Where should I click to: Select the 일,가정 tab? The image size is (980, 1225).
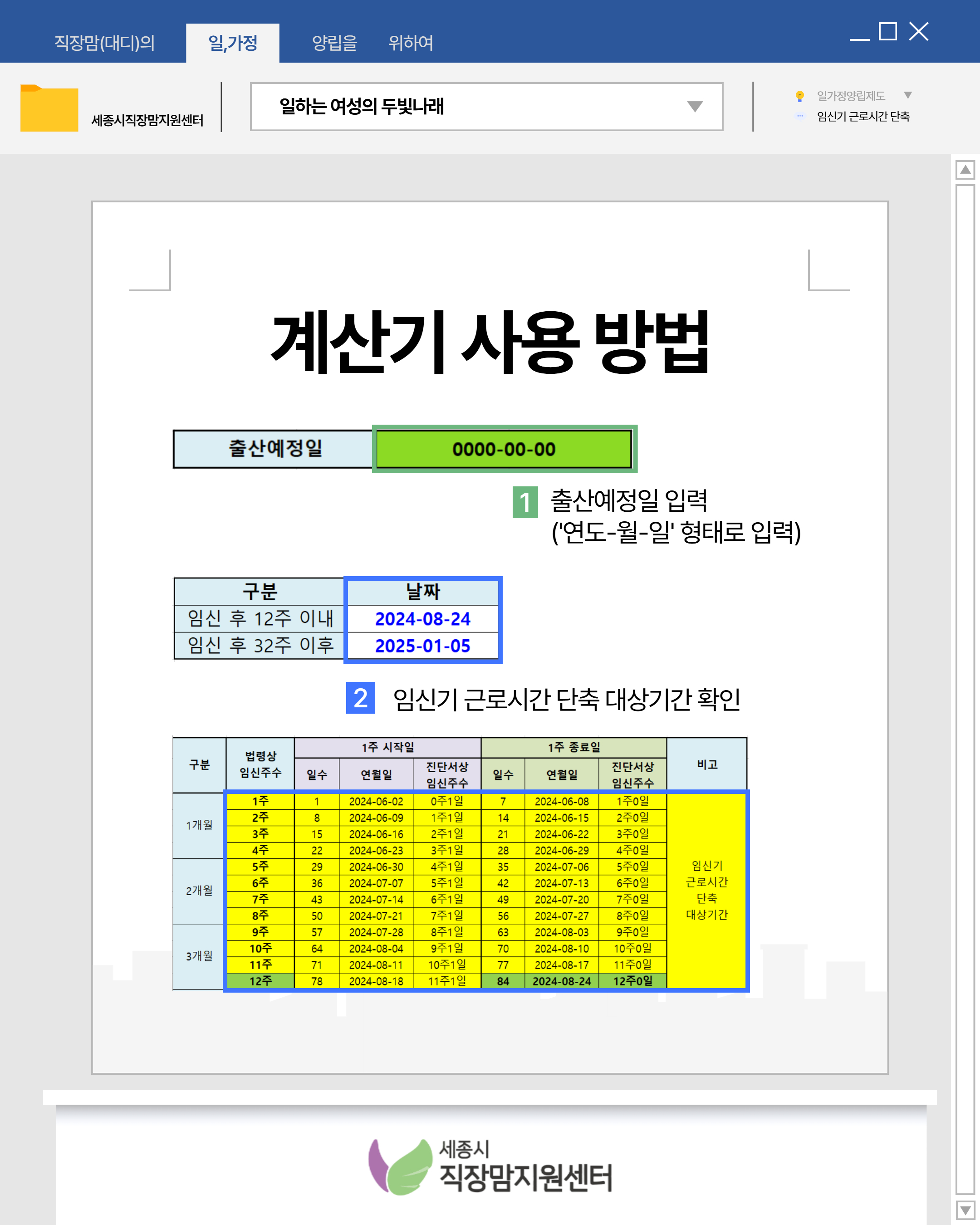tap(233, 43)
